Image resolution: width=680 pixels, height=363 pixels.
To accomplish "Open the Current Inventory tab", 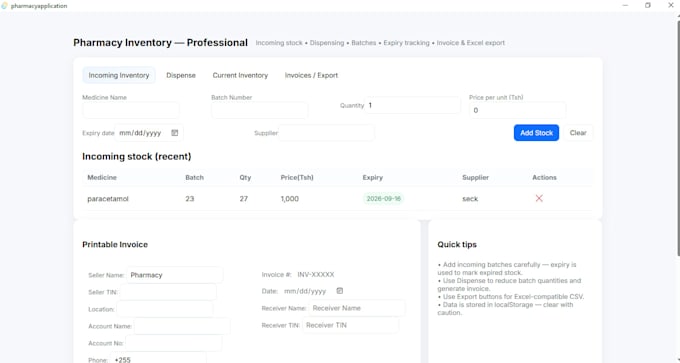I will click(x=240, y=75).
